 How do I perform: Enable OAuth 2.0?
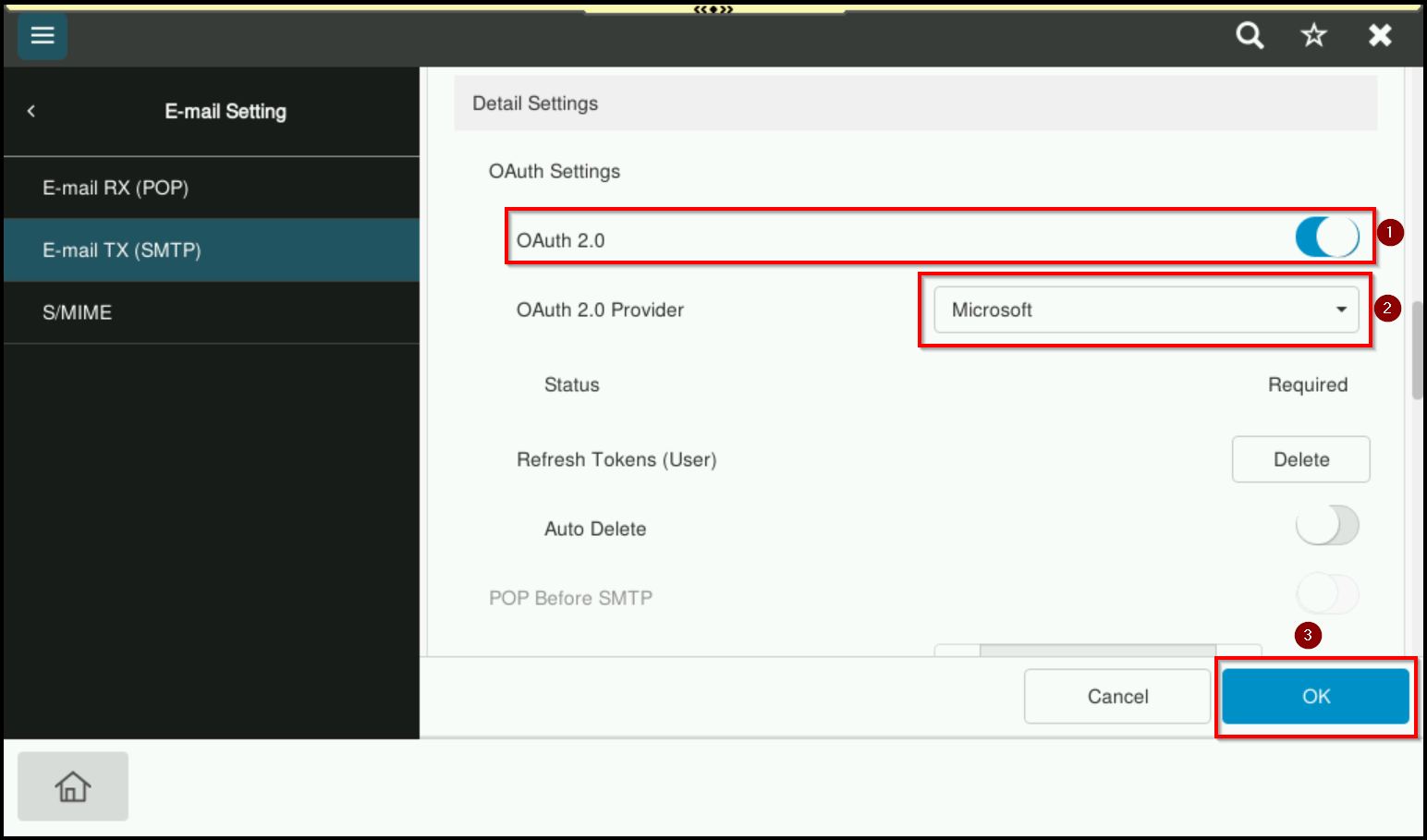pos(1328,238)
